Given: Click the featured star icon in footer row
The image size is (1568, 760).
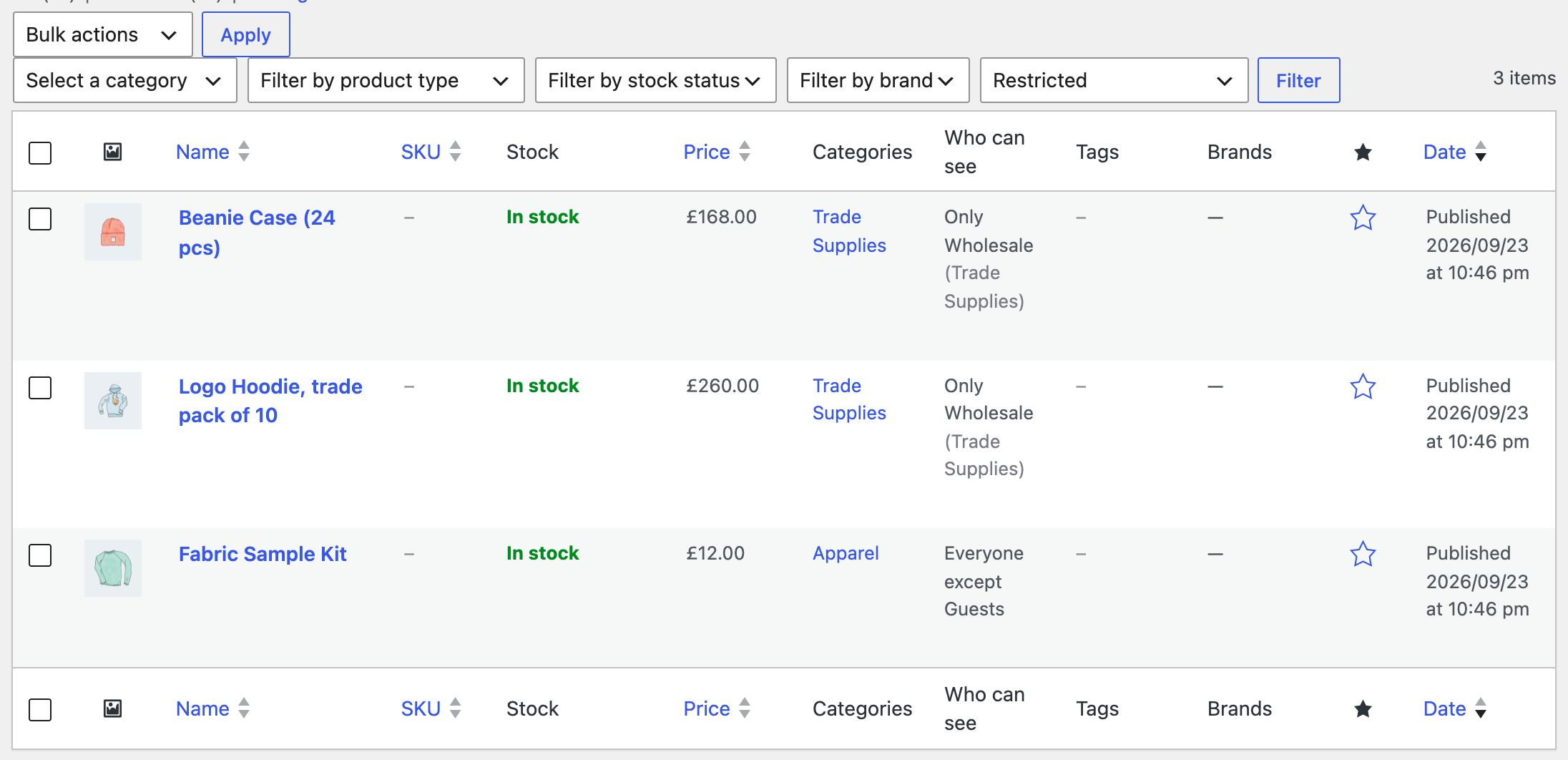Looking at the screenshot, I should pos(1363,708).
